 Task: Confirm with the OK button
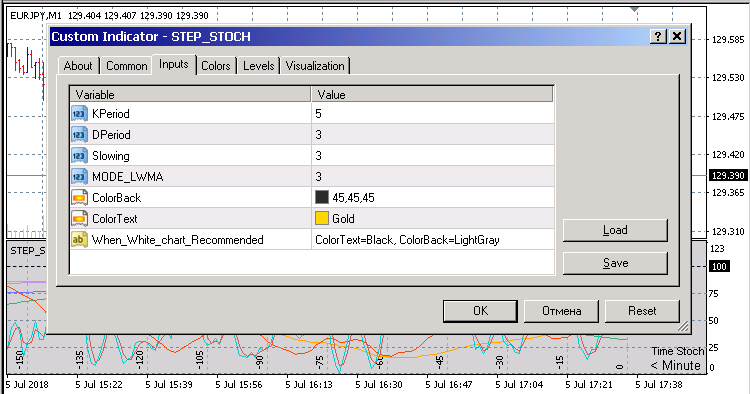tap(480, 311)
